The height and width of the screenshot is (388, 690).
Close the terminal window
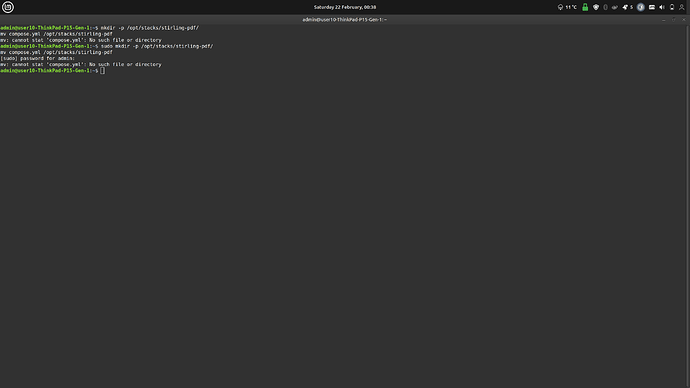[683, 20]
